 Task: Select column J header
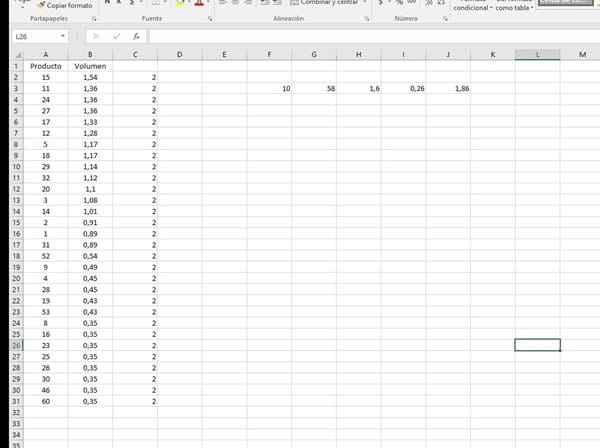pos(448,55)
